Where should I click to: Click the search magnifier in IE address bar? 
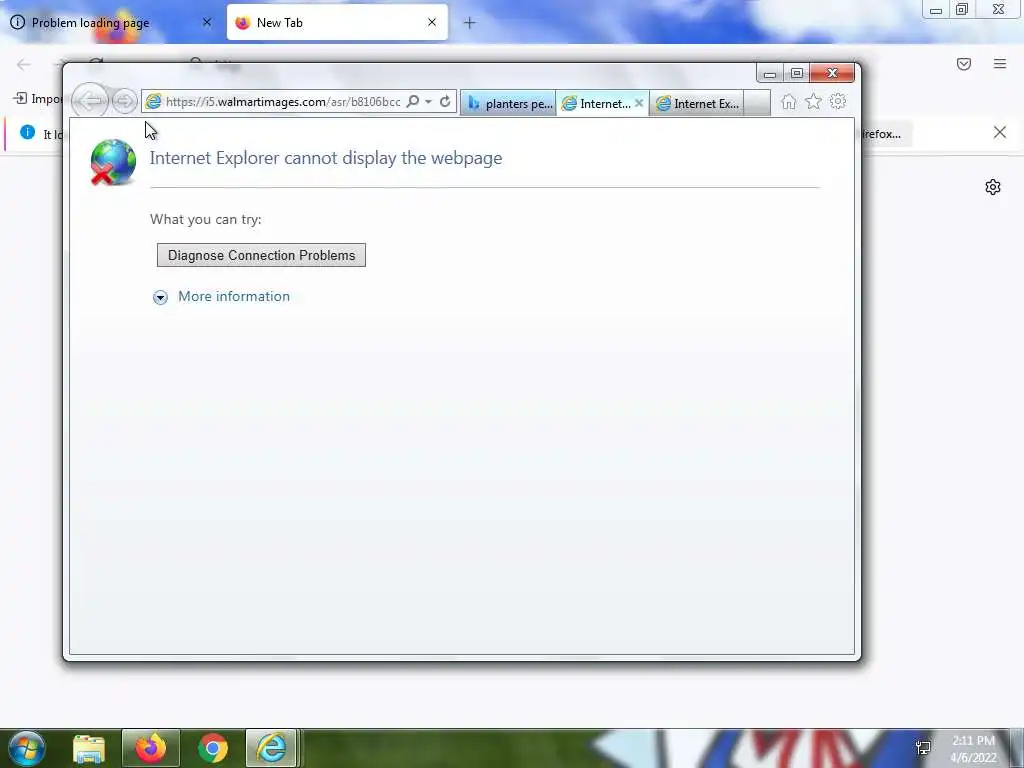[413, 102]
